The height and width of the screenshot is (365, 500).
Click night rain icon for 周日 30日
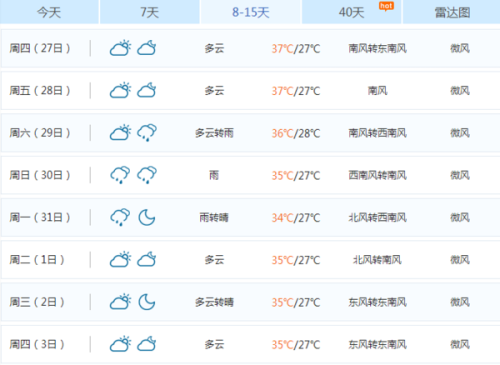pos(147,175)
